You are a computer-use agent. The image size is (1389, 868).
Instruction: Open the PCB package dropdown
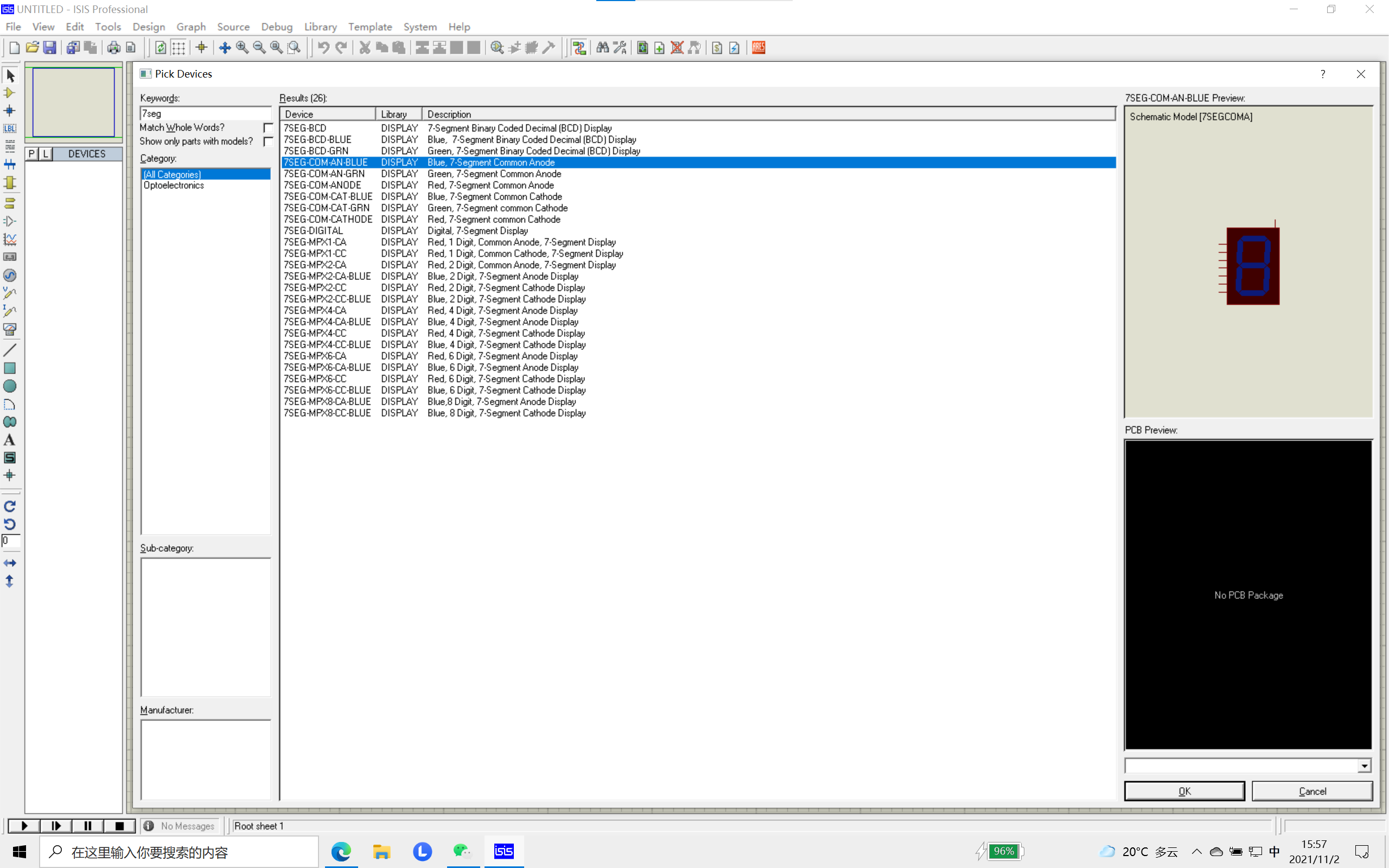1363,766
